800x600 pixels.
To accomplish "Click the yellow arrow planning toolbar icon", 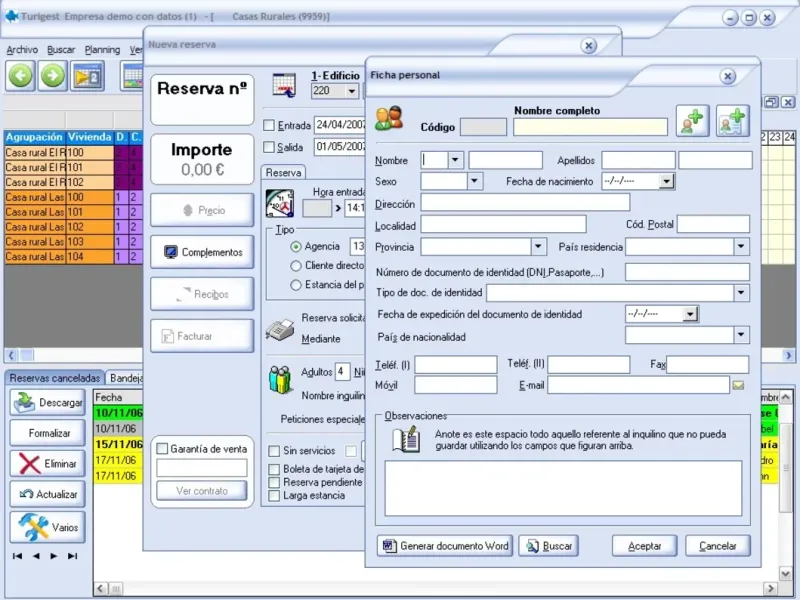I will (x=87, y=76).
